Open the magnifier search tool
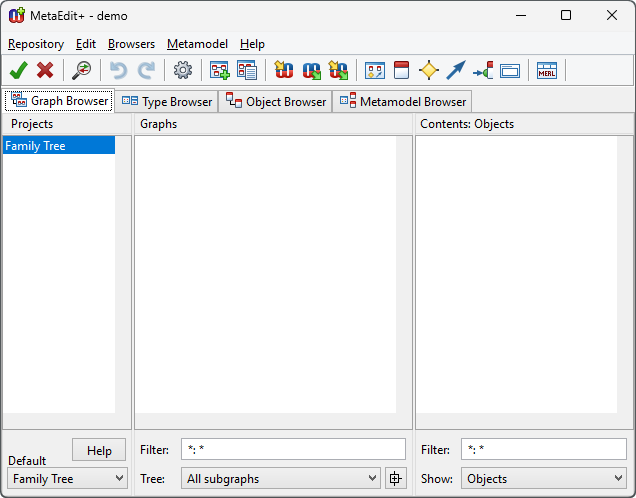The height and width of the screenshot is (498, 636). 82,71
